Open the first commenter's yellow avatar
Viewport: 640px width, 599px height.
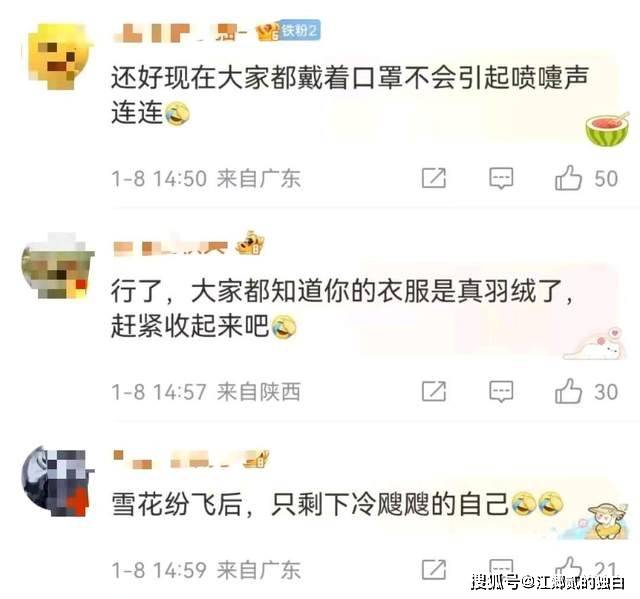58,56
